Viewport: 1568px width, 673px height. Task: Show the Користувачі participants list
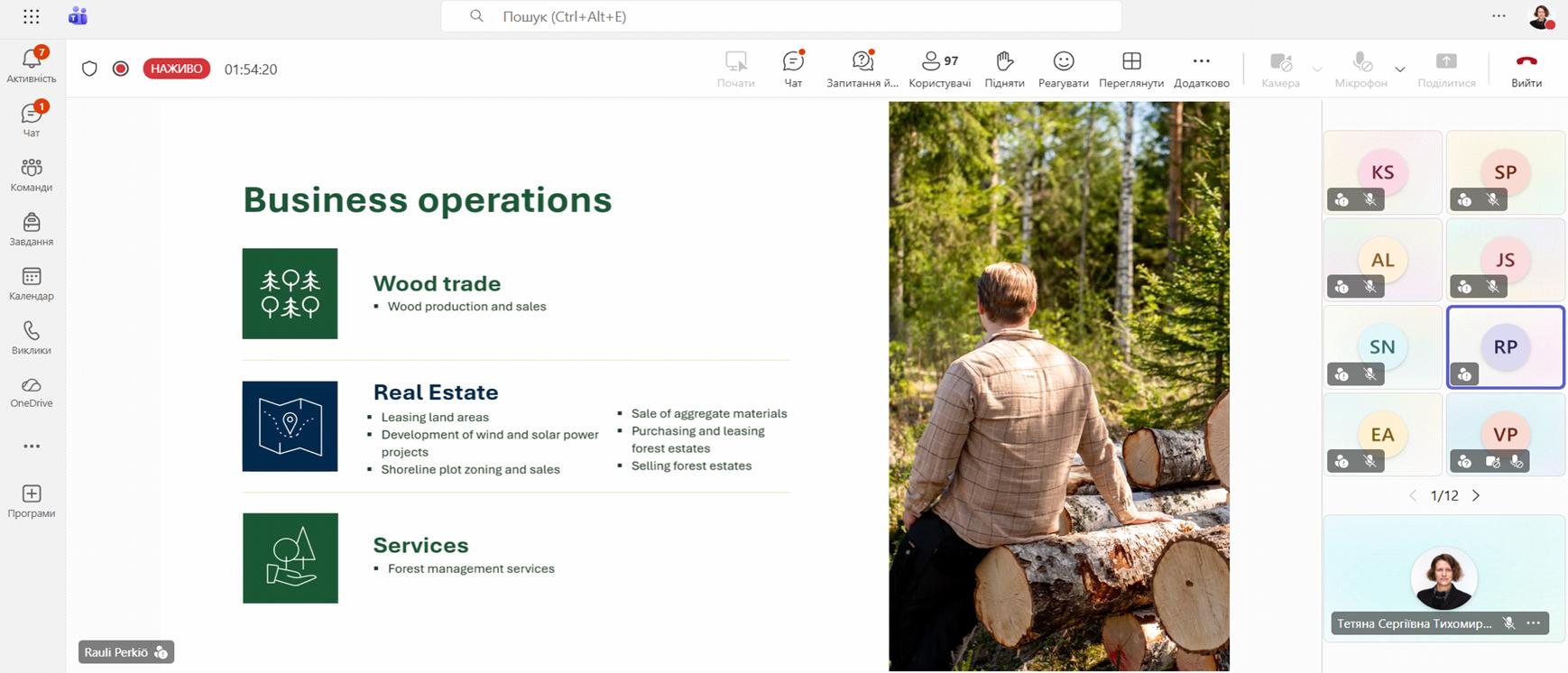[x=939, y=68]
